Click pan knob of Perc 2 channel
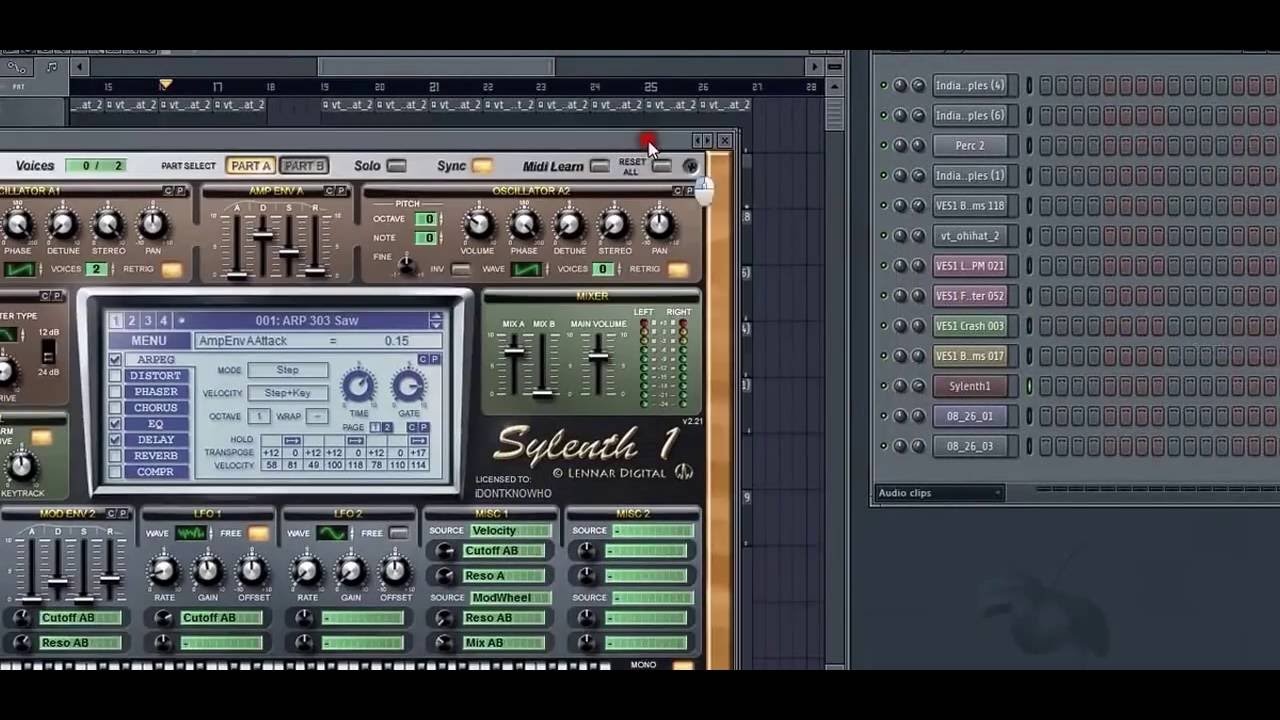 [900, 146]
